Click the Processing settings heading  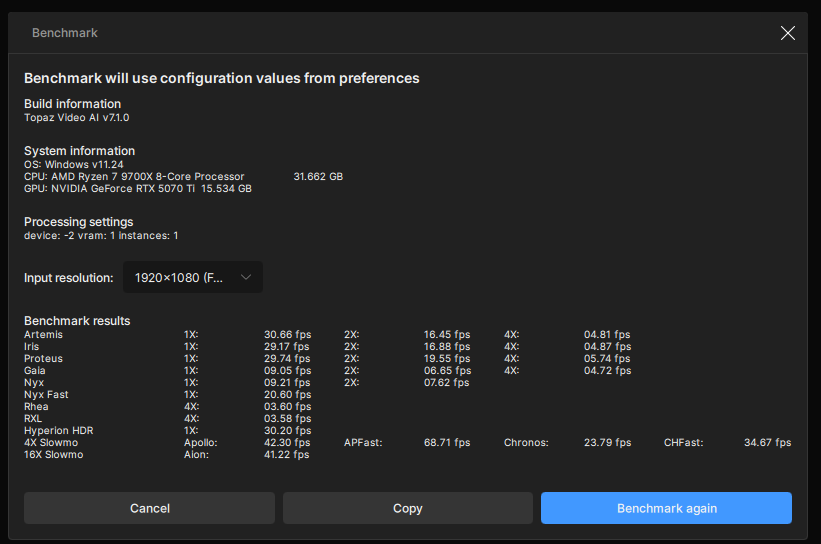78,222
